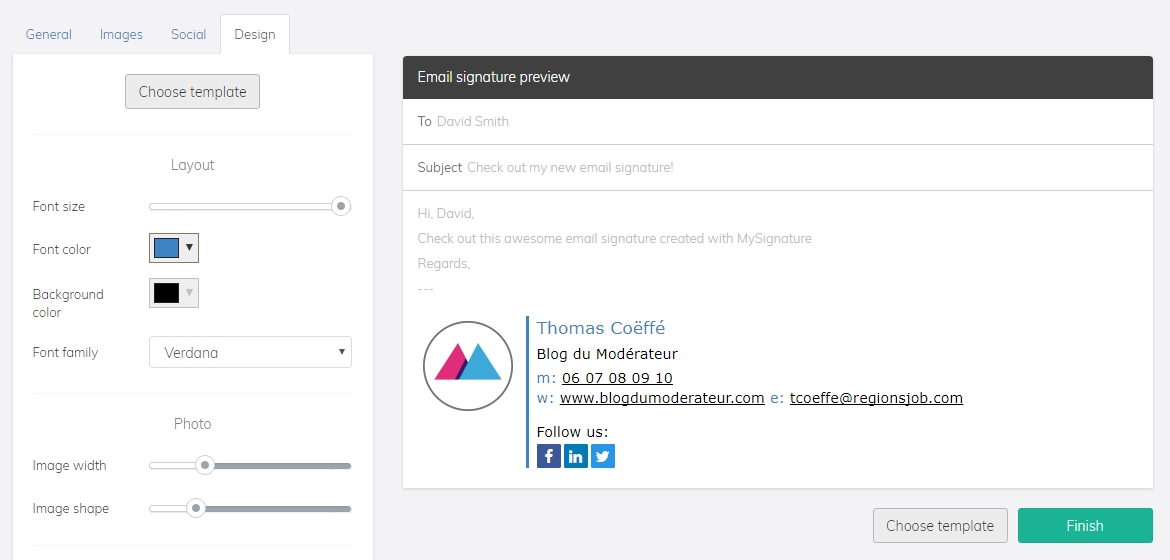The height and width of the screenshot is (560, 1170).
Task: Click the Twitter icon in signature
Action: tap(603, 455)
